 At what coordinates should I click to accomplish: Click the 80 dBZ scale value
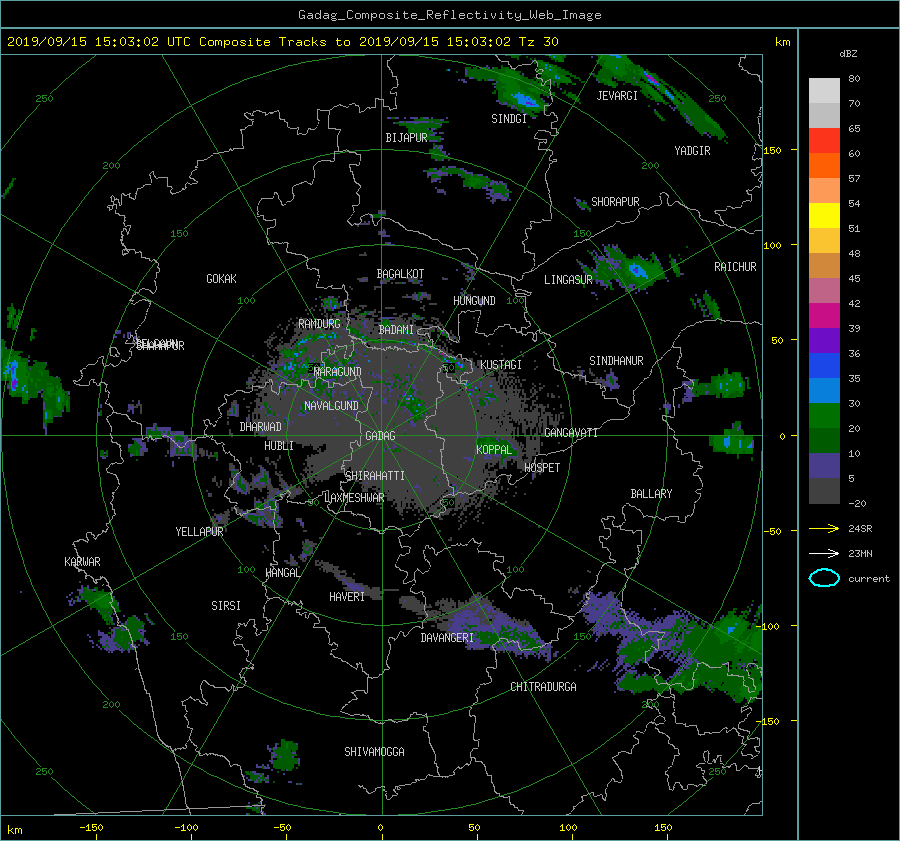coord(854,79)
